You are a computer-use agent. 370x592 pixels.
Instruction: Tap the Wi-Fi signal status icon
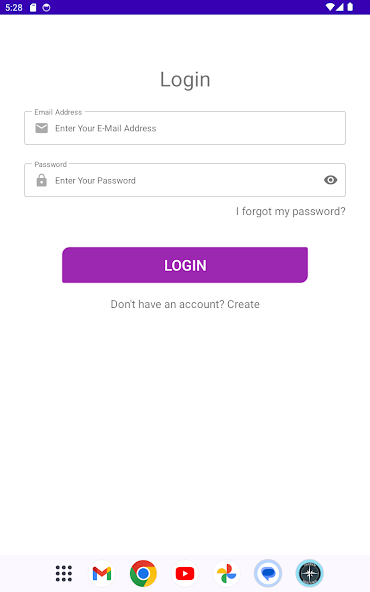pyautogui.click(x=330, y=7)
